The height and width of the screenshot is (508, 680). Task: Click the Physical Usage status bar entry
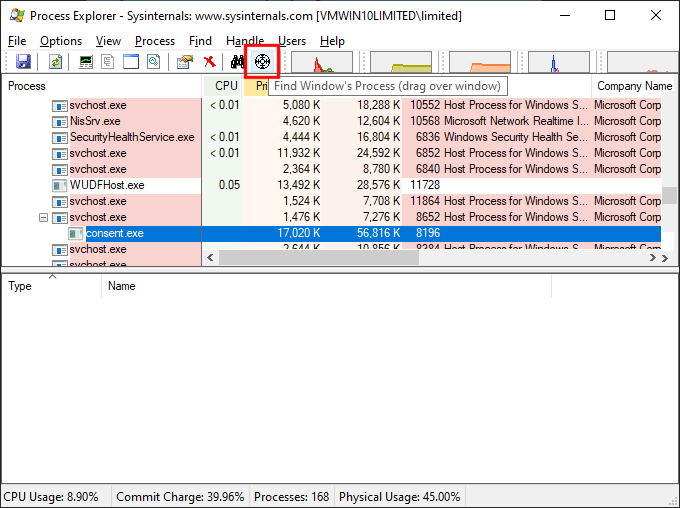399,497
